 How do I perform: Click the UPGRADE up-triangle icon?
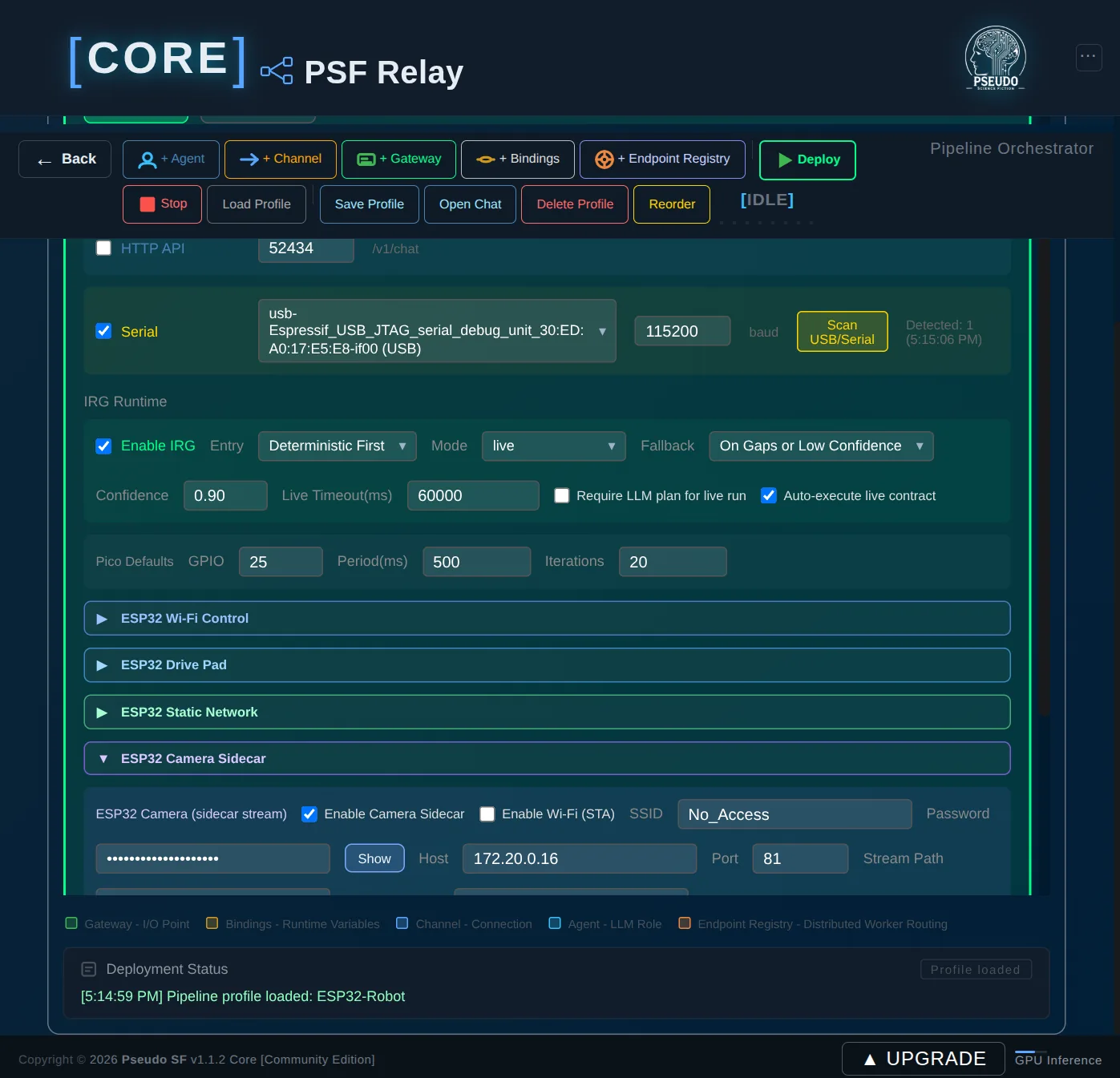870,1060
